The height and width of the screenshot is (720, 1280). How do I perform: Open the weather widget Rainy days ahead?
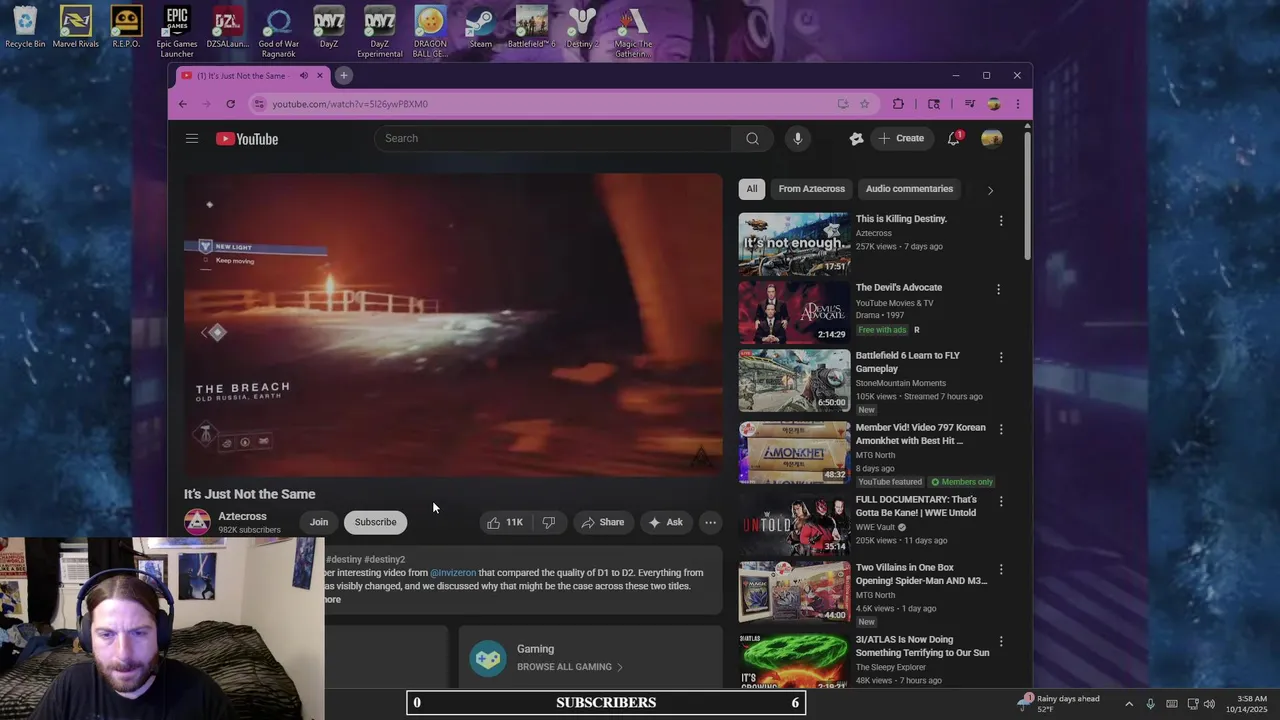click(x=1059, y=704)
